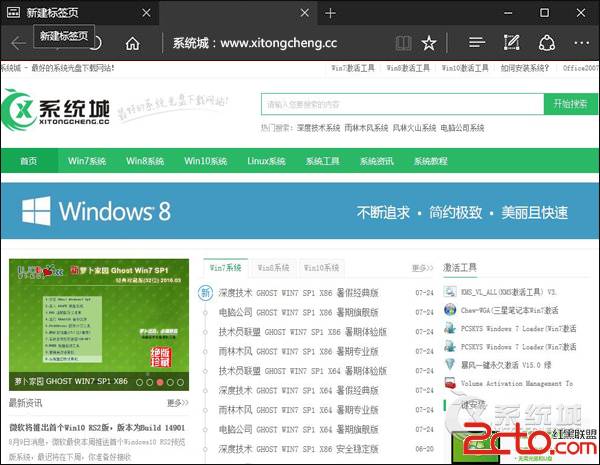Select the red active slideshow dot
The image size is (600, 465).
160,382
